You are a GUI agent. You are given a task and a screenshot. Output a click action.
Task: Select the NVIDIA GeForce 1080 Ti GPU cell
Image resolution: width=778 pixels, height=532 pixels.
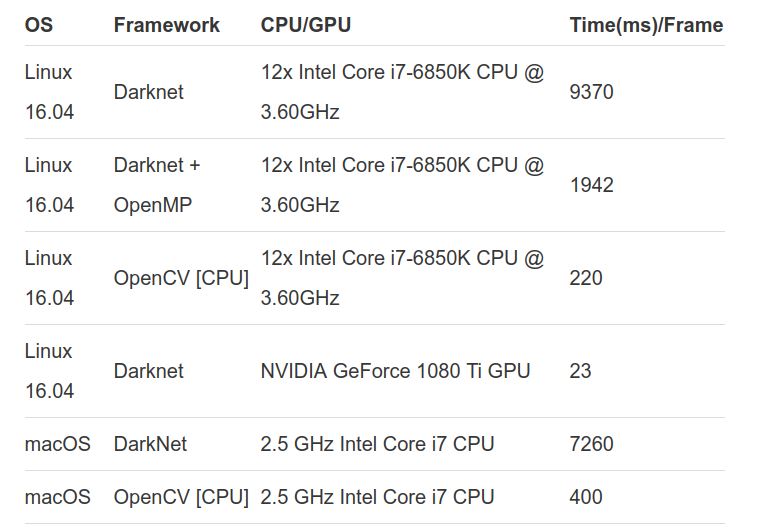click(x=395, y=371)
